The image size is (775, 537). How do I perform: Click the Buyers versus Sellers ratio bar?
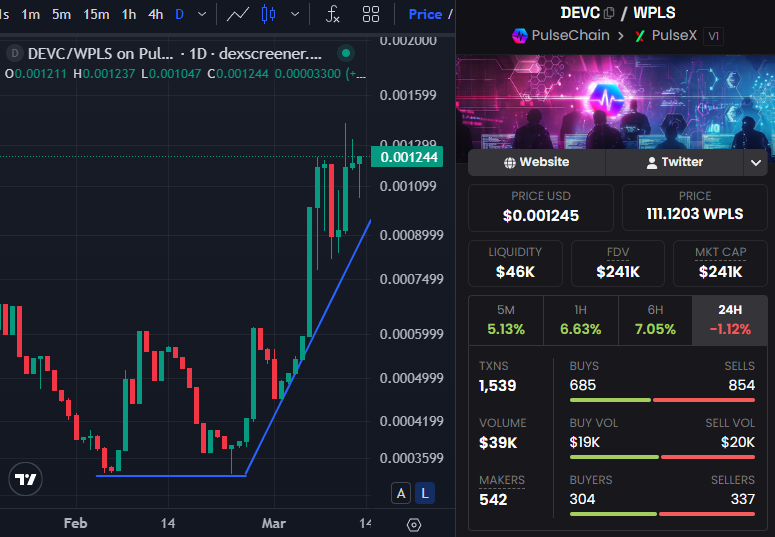tap(662, 514)
